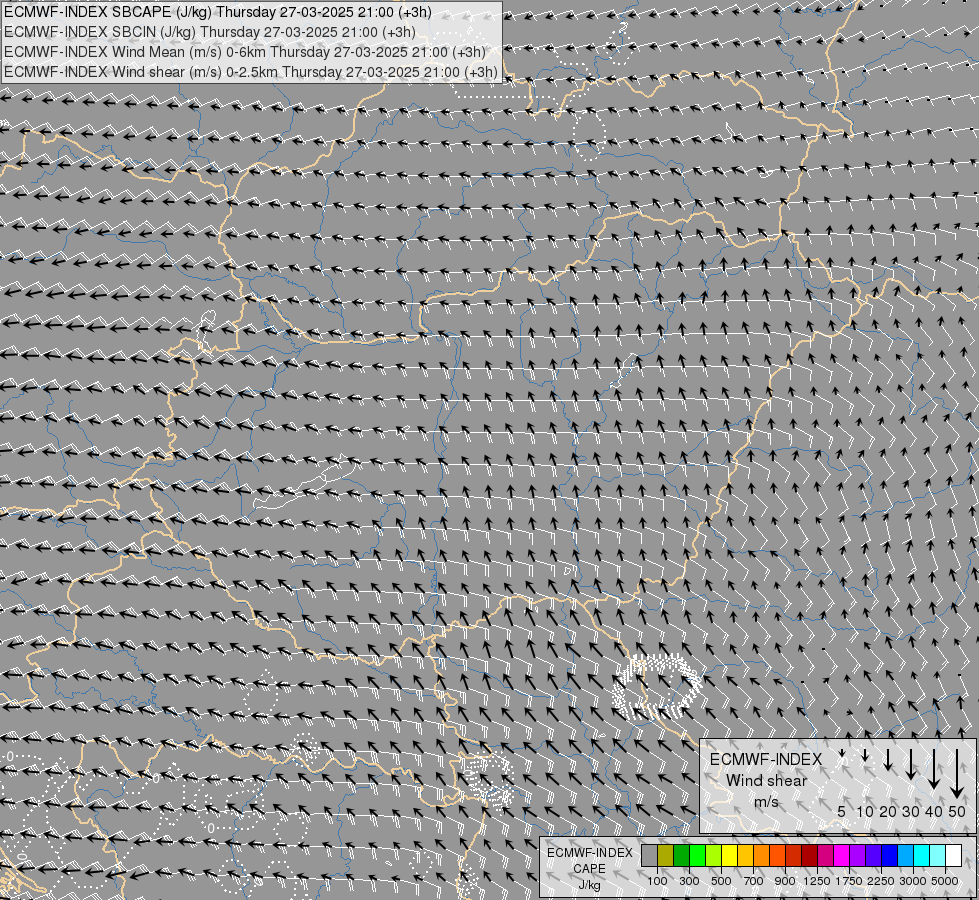Image resolution: width=979 pixels, height=900 pixels.
Task: Click the arrow above wind shear value 5
Action: click(x=842, y=753)
